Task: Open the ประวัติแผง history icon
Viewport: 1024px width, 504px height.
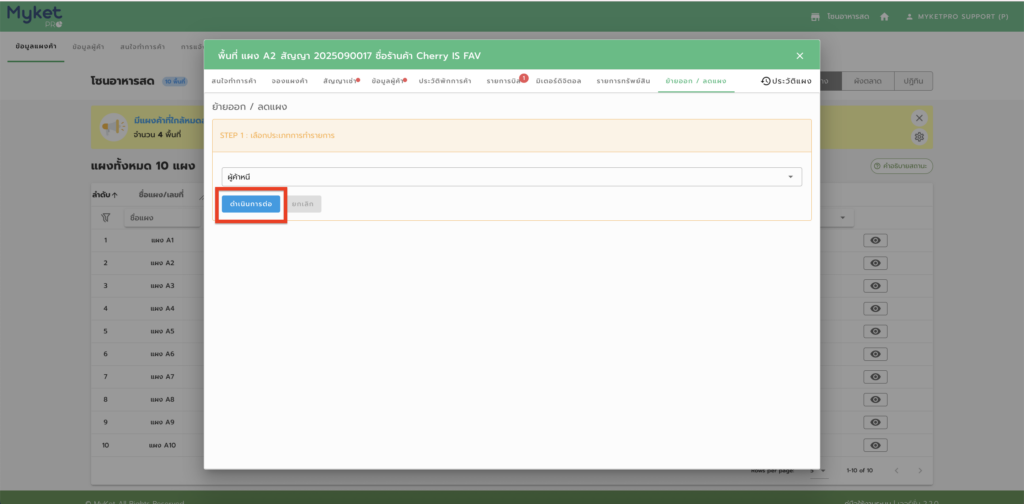Action: pyautogui.click(x=766, y=80)
